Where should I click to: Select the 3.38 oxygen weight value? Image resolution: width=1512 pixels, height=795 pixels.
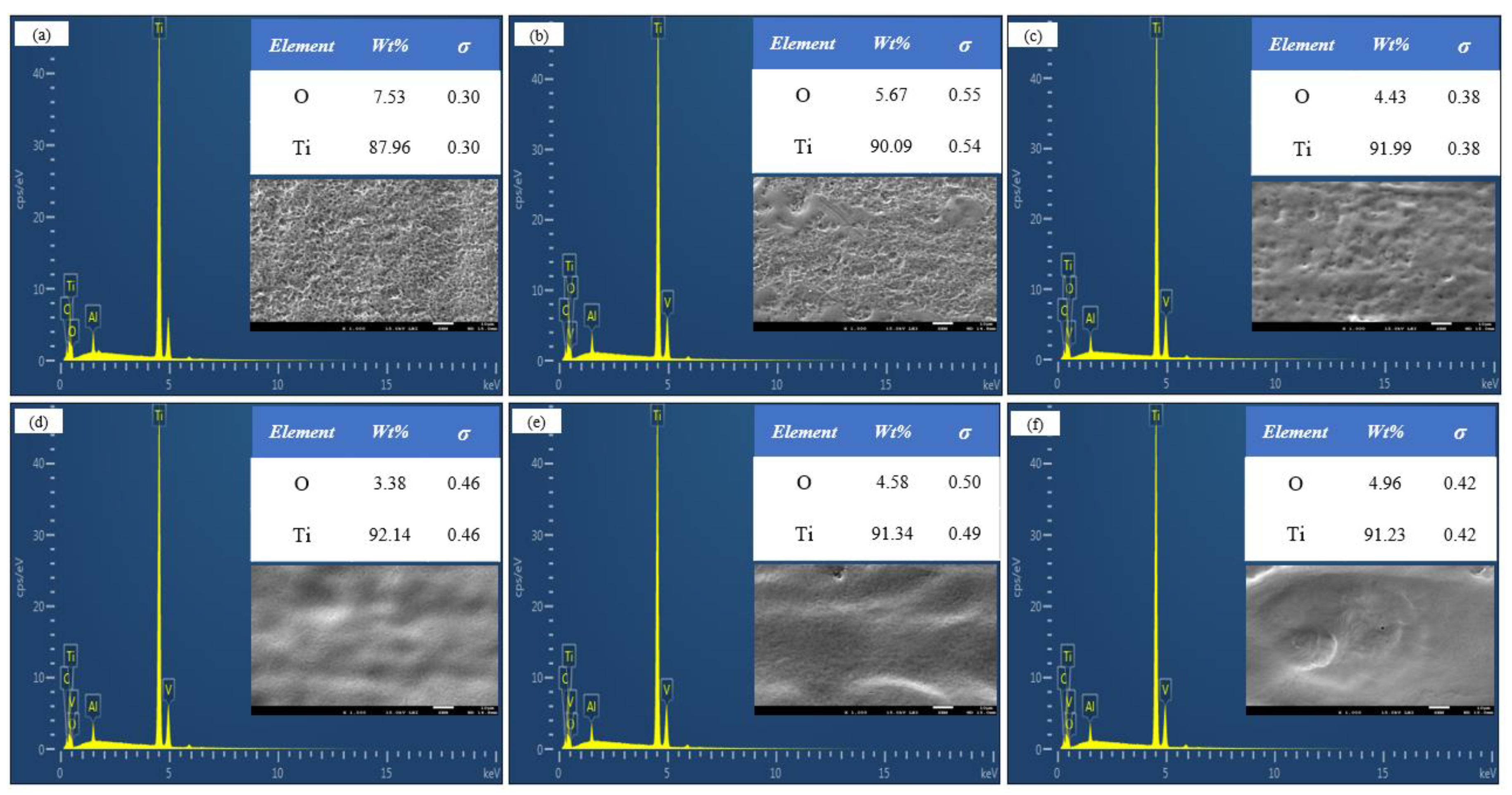pyautogui.click(x=389, y=484)
